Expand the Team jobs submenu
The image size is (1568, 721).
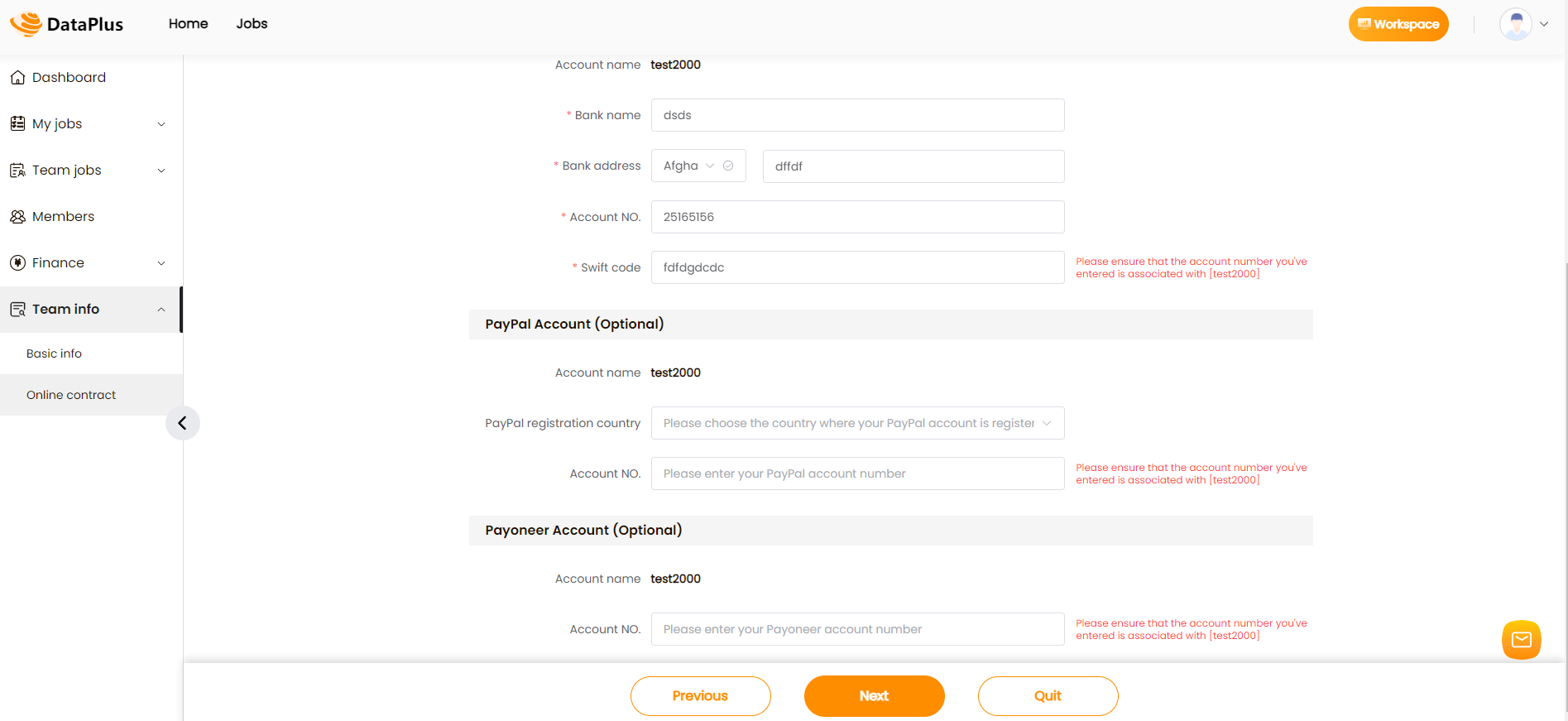coord(161,171)
